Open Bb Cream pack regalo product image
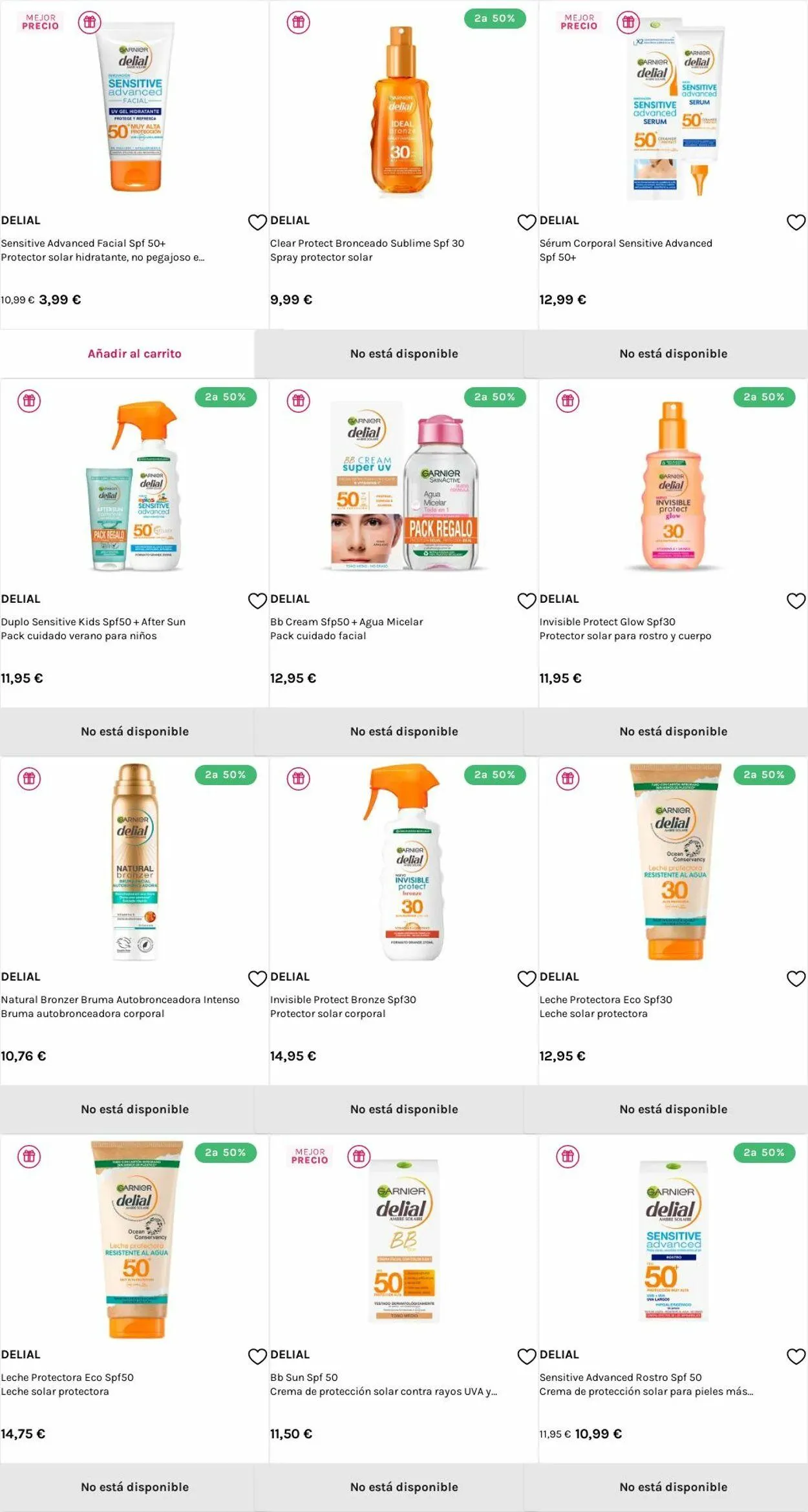The height and width of the screenshot is (1512, 808). 404,485
